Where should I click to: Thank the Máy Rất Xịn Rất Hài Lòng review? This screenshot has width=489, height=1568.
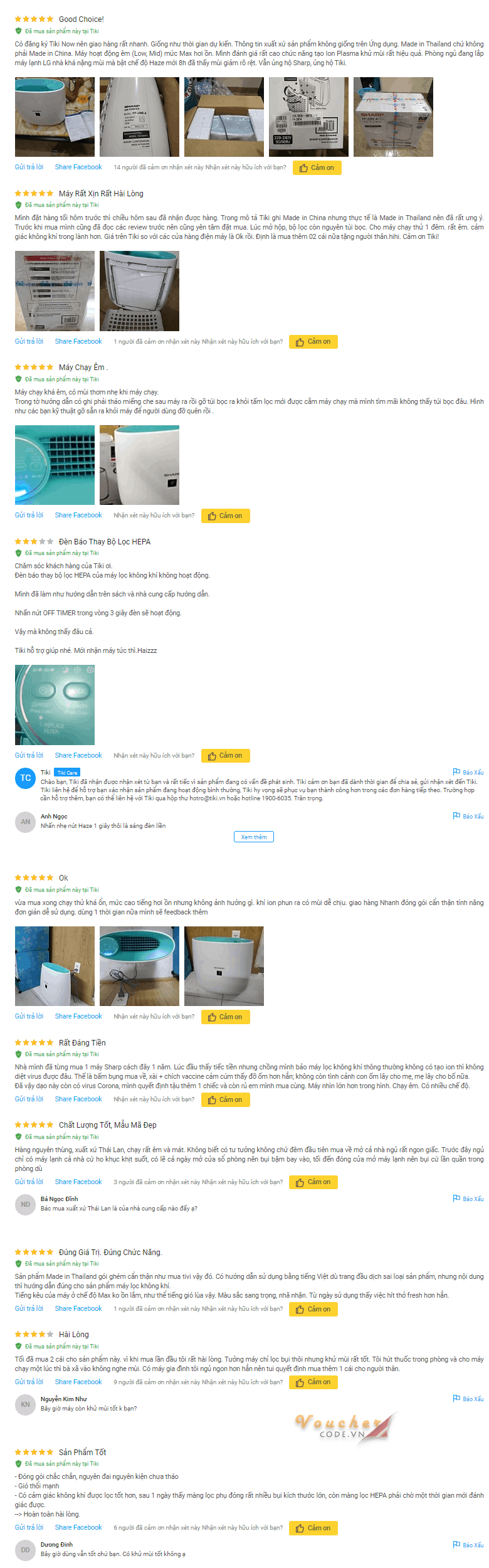[313, 342]
